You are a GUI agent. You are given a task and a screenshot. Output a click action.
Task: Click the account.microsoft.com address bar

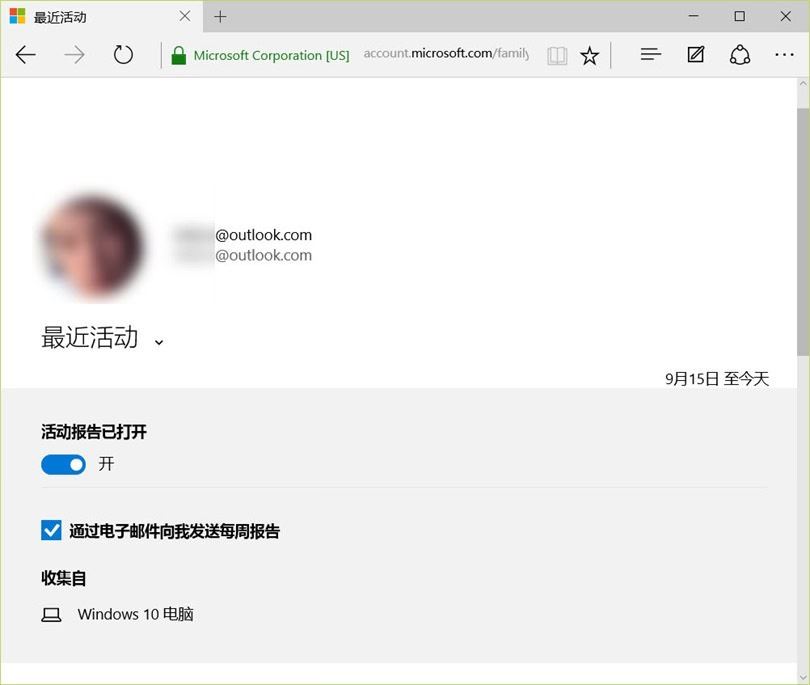click(x=445, y=54)
